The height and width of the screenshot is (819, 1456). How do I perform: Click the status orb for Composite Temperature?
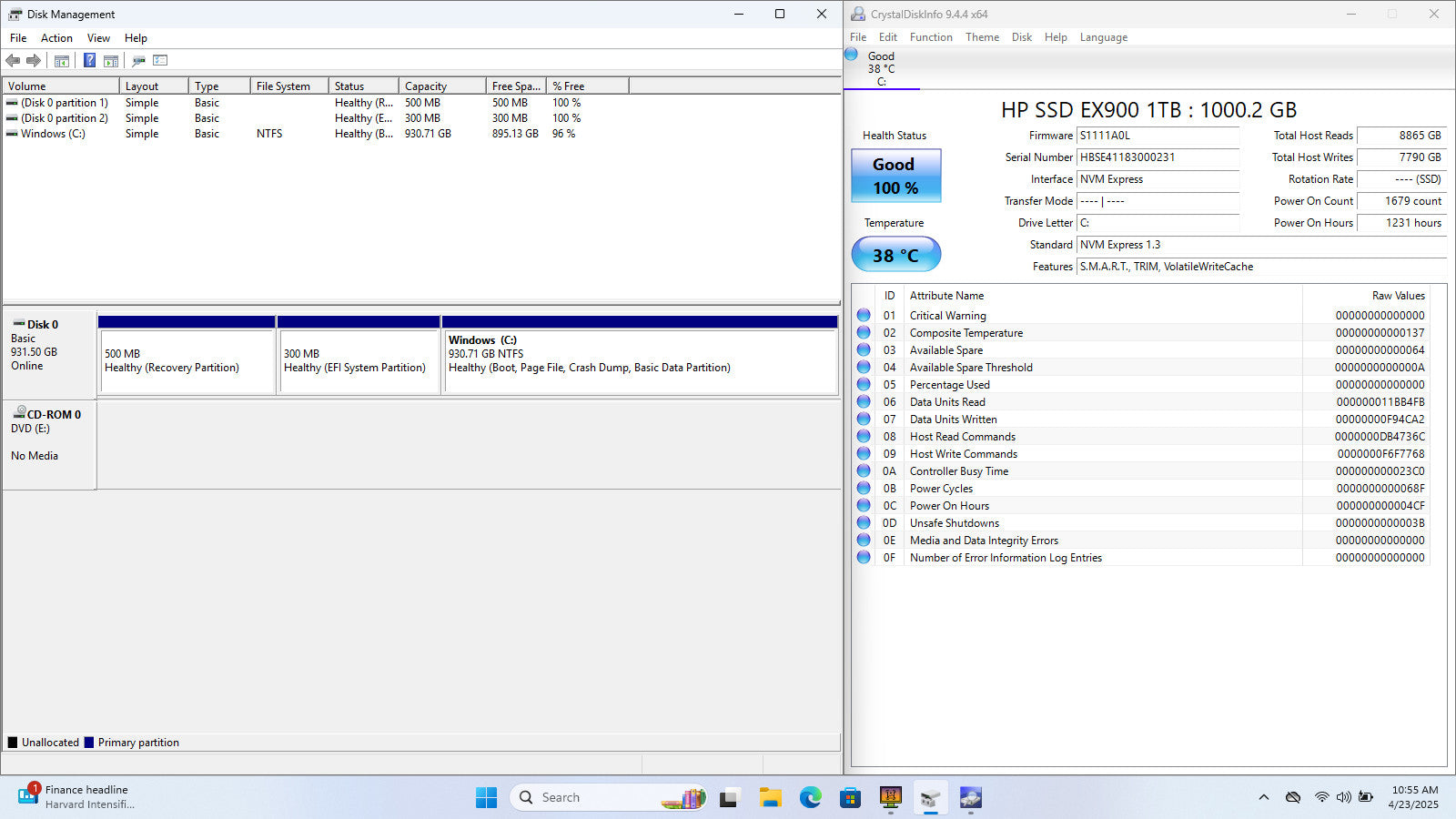(864, 332)
